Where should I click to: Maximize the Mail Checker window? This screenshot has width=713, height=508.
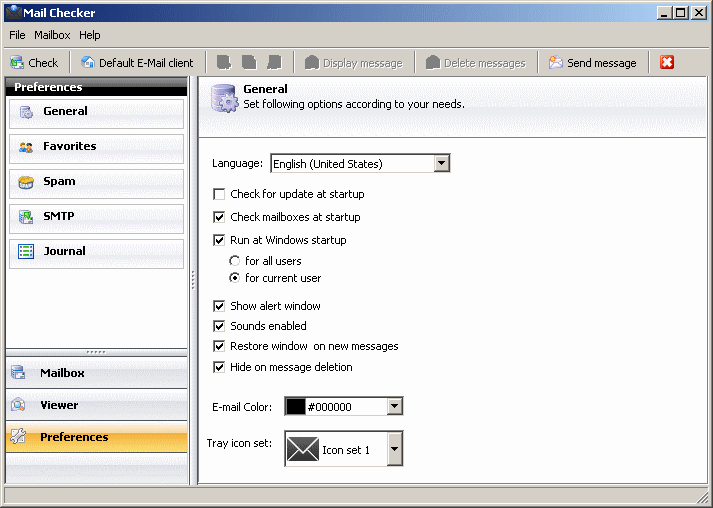click(x=681, y=13)
